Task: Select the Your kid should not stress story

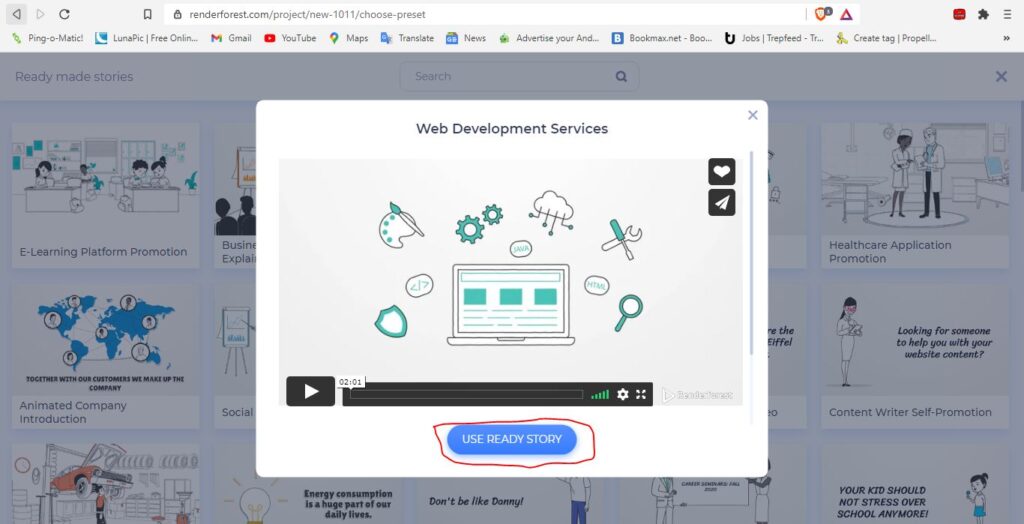Action: (x=914, y=484)
